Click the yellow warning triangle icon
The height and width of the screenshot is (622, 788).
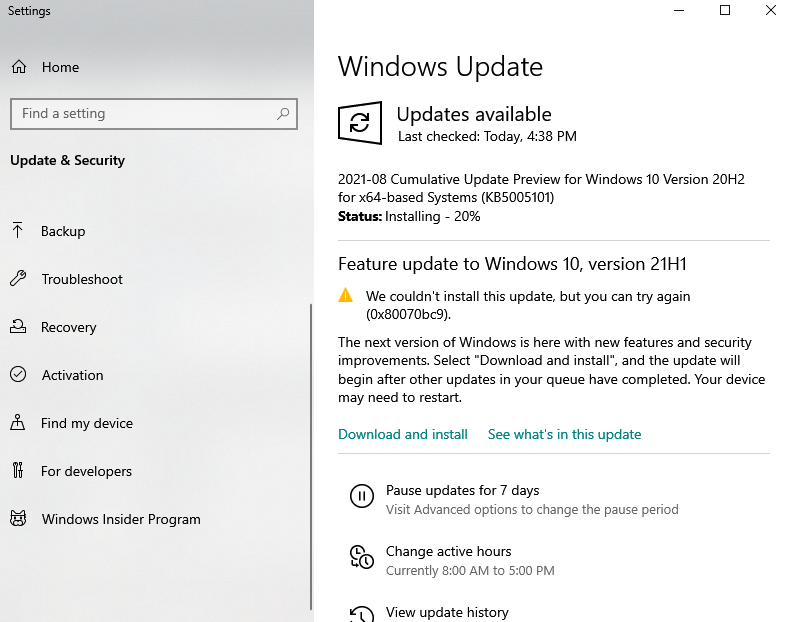coord(346,295)
